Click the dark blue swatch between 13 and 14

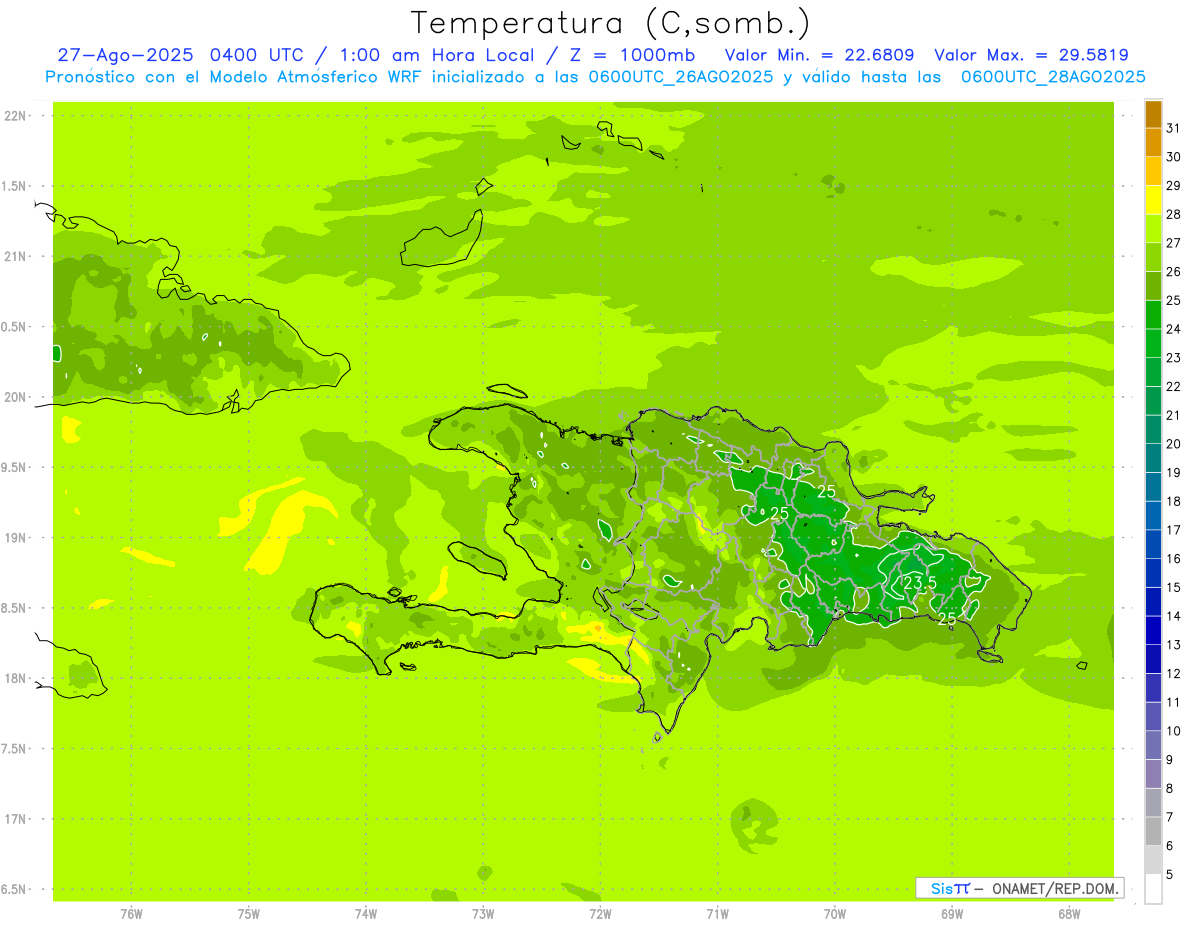pyautogui.click(x=1153, y=630)
